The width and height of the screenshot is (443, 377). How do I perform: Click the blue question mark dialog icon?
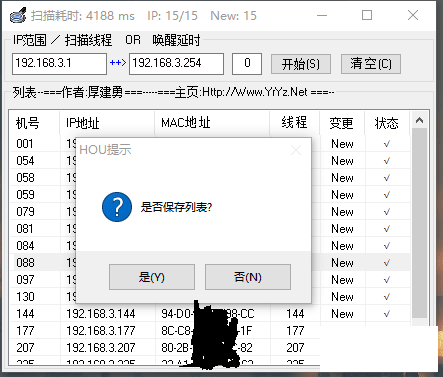point(117,207)
